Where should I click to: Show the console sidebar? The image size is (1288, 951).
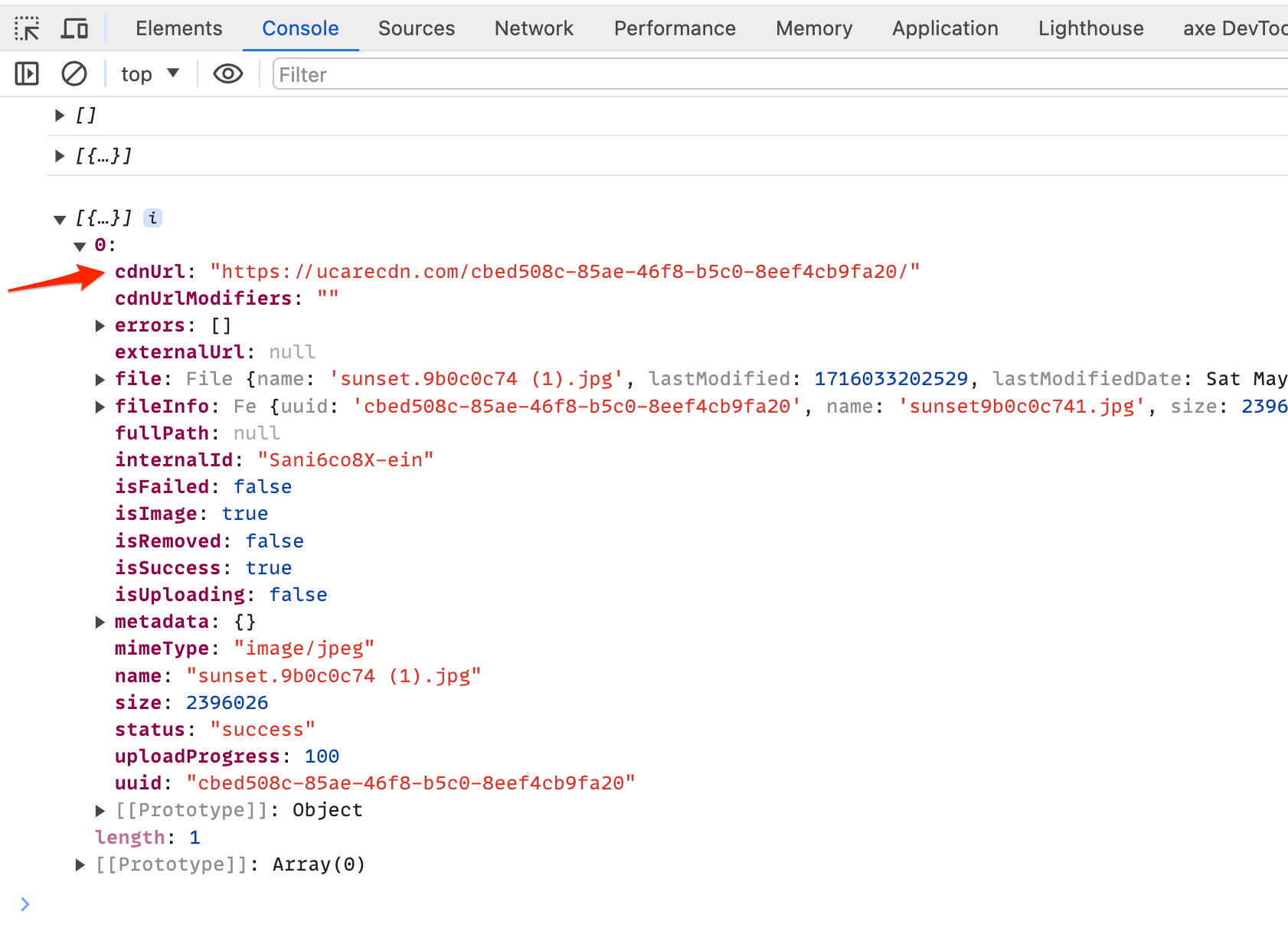click(25, 74)
